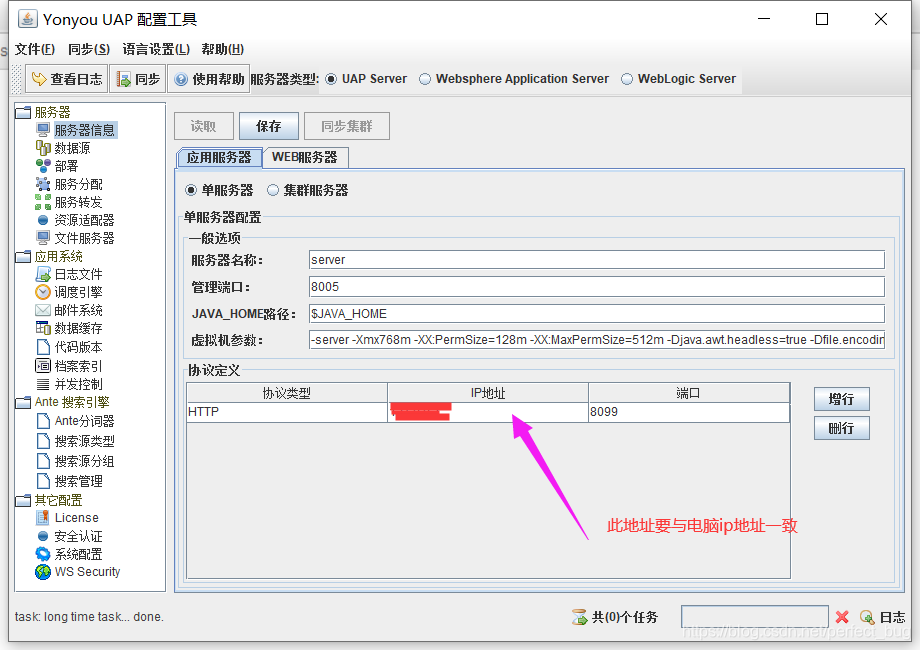
Task: Collapse the 应用系统 folder node
Action: coord(23,256)
